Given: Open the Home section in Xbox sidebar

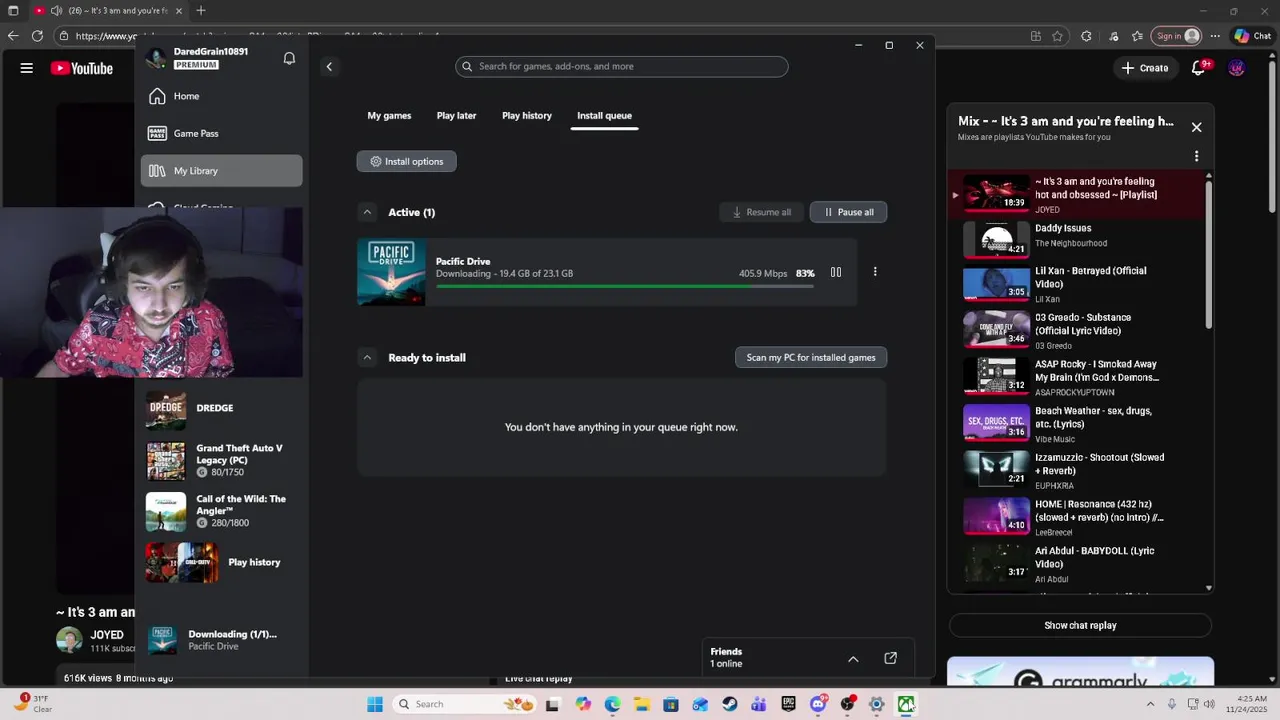Looking at the screenshot, I should click(221, 96).
